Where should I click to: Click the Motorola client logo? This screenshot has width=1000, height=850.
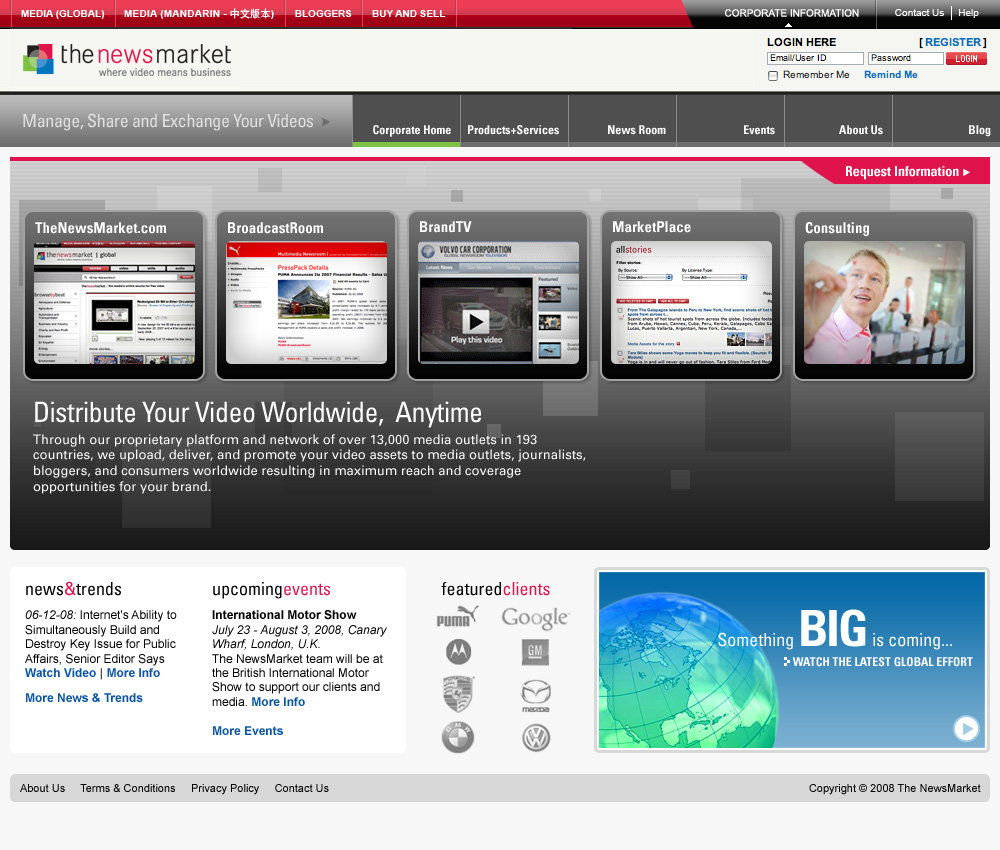[458, 652]
